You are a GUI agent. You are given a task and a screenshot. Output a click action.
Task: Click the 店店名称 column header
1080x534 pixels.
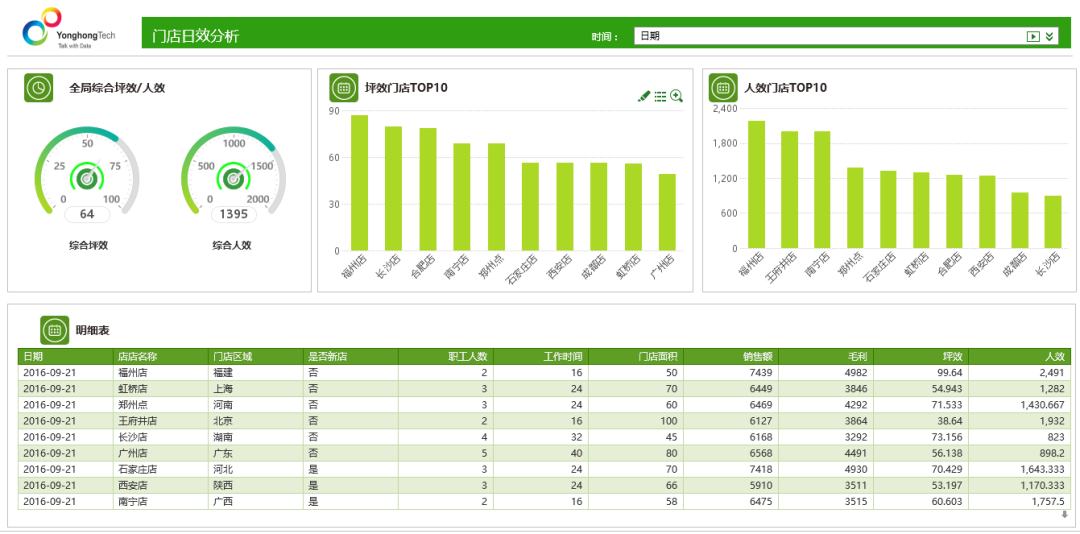[160, 356]
